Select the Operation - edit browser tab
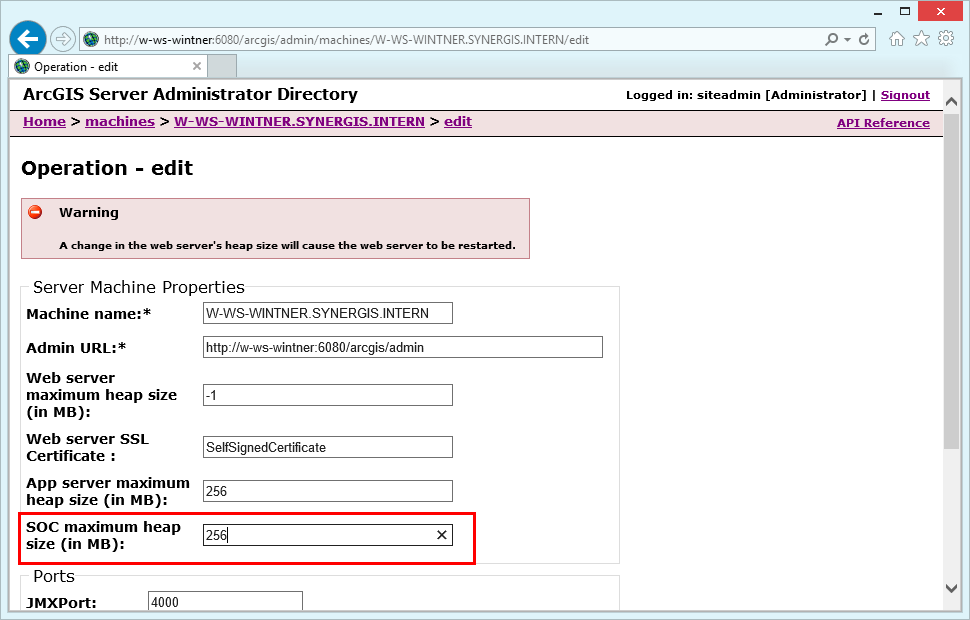The width and height of the screenshot is (970, 620). coord(100,65)
